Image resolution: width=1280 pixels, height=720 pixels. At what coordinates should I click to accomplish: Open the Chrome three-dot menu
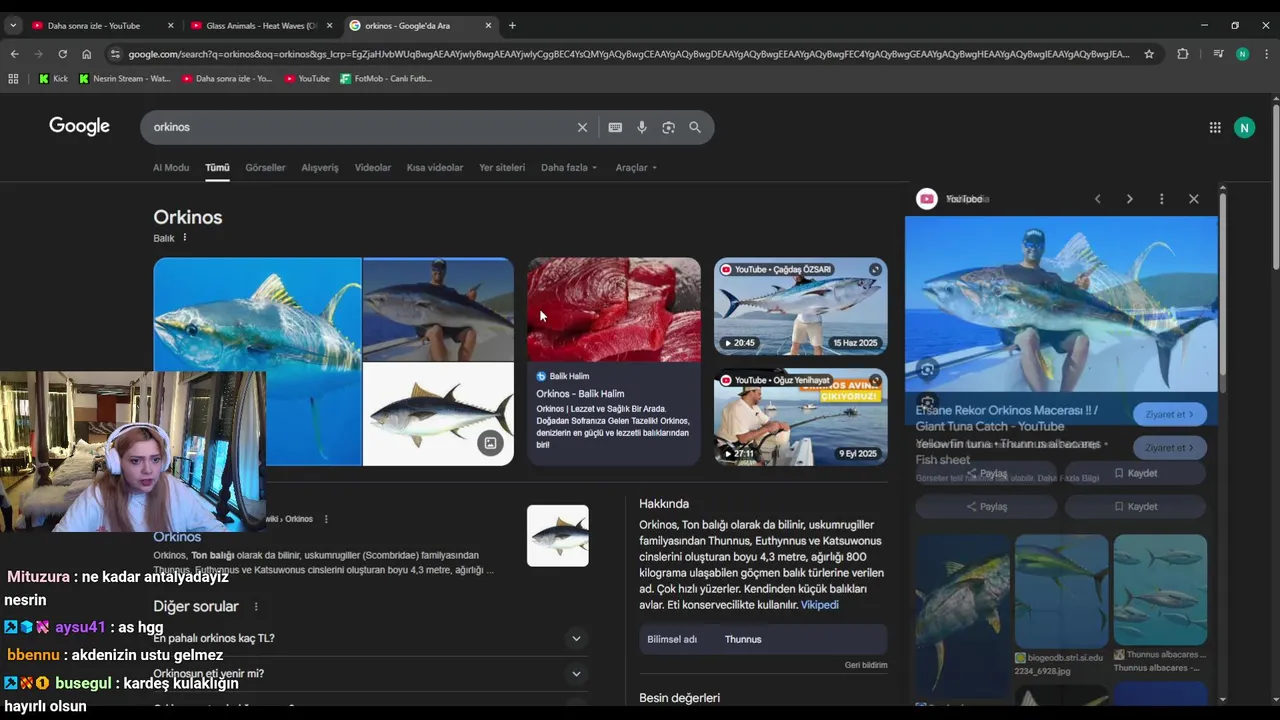coord(1266,54)
